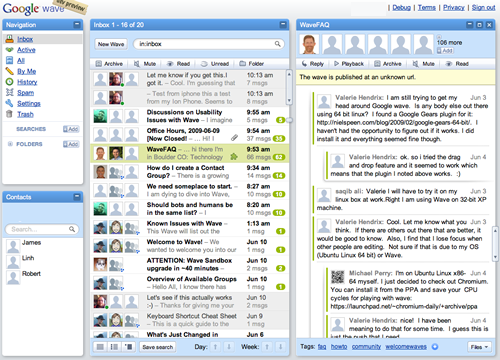This screenshot has width=500, height=360.
Task: Open the Files dropdown
Action: pyautogui.click(x=479, y=347)
